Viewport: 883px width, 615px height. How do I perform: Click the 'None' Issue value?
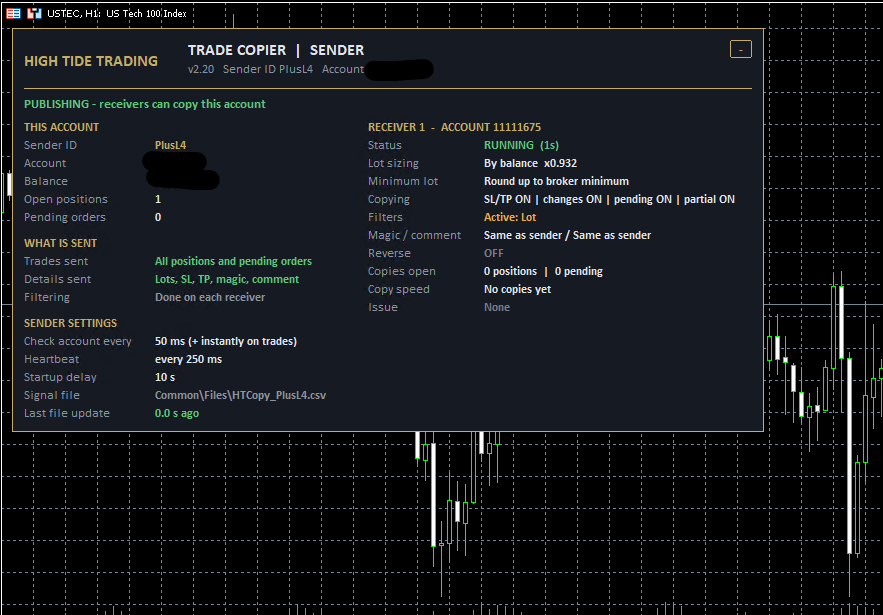[x=497, y=308]
